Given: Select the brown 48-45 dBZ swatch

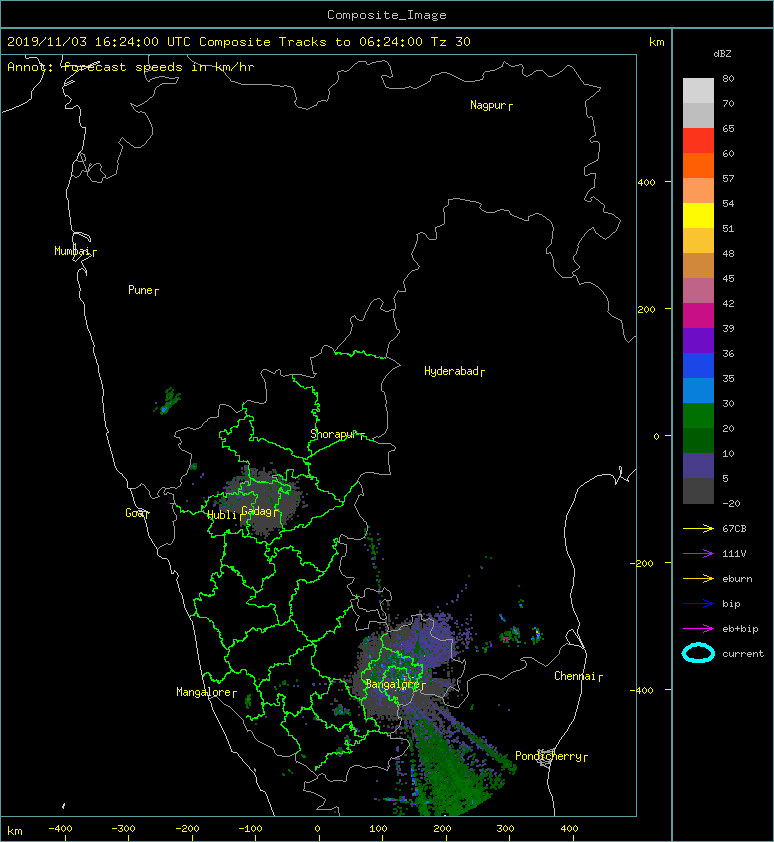Looking at the screenshot, I should pyautogui.click(x=698, y=265).
